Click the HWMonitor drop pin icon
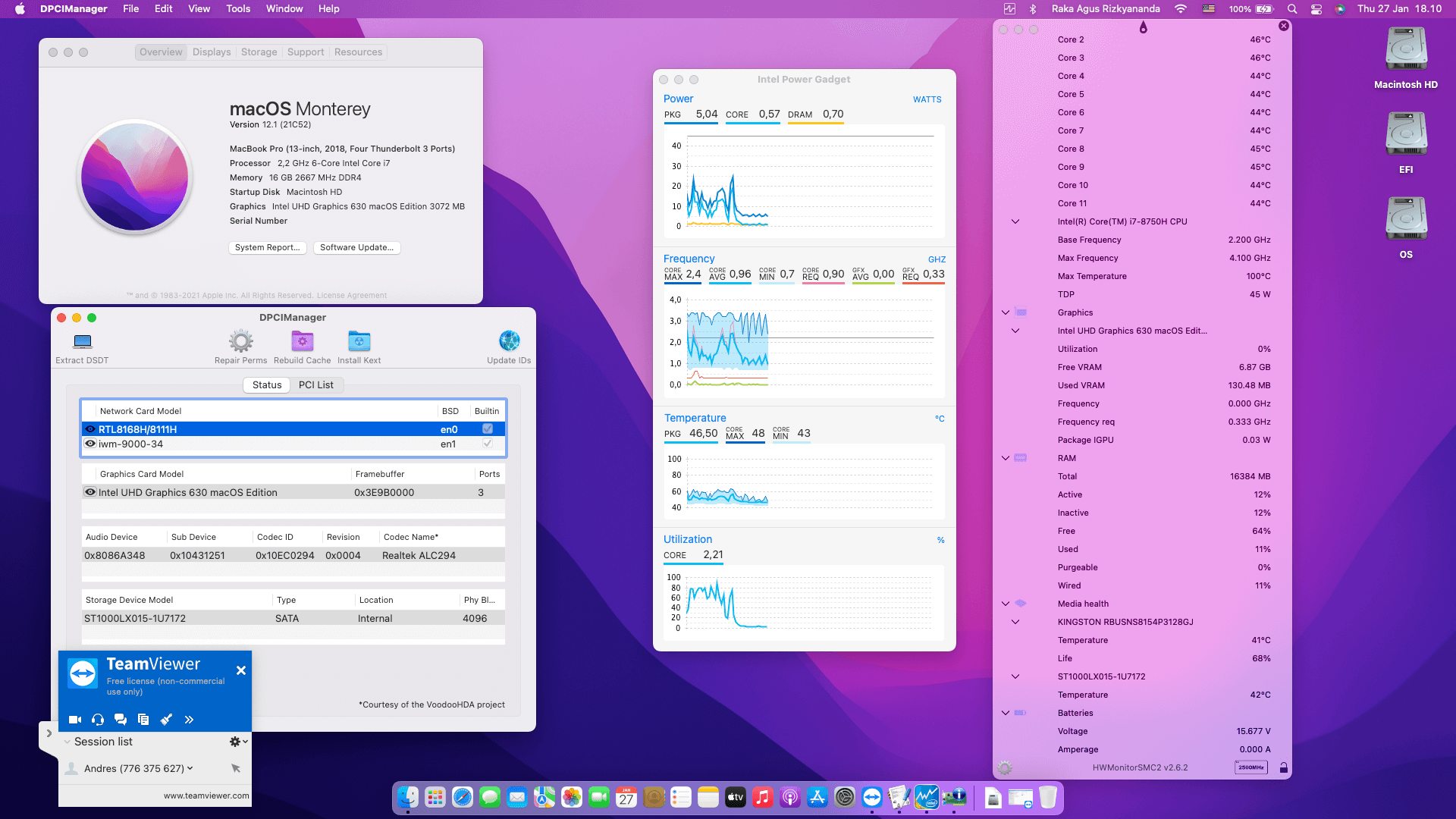 (x=1143, y=27)
